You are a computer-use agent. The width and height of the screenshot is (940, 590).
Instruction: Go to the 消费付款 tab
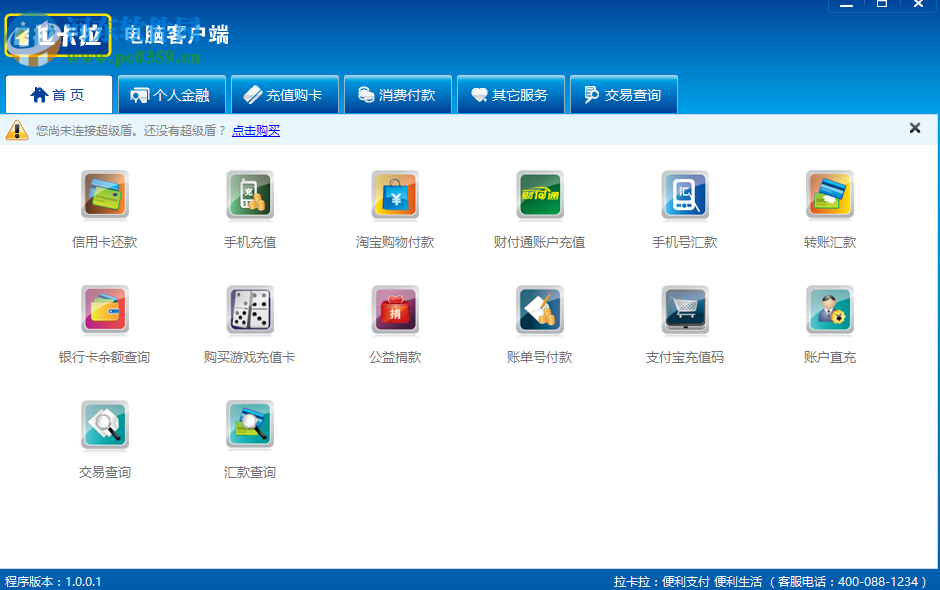(x=398, y=95)
